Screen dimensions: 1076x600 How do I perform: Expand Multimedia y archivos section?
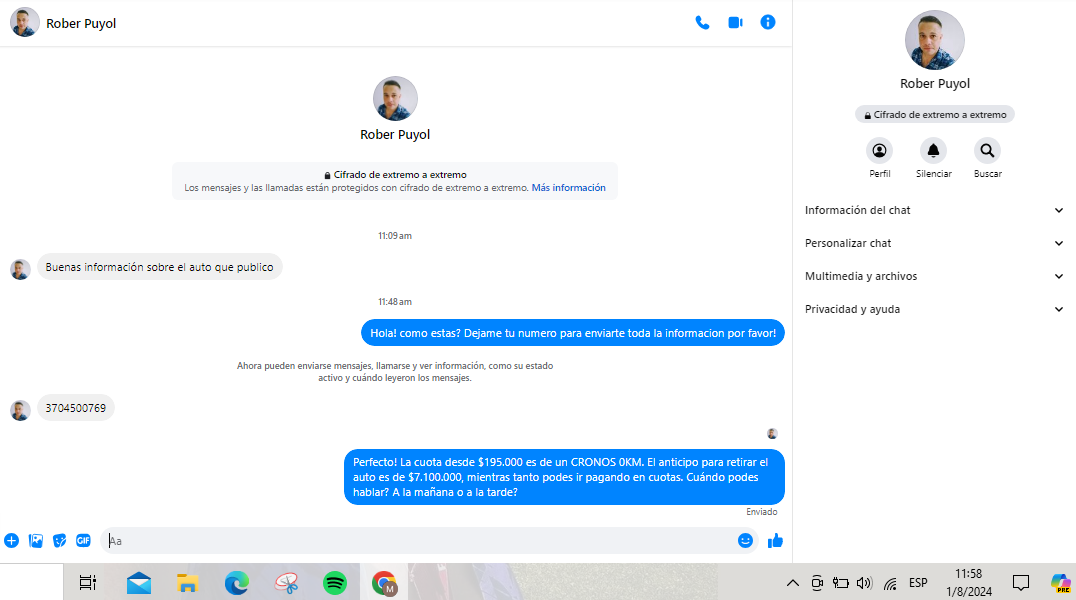[934, 276]
